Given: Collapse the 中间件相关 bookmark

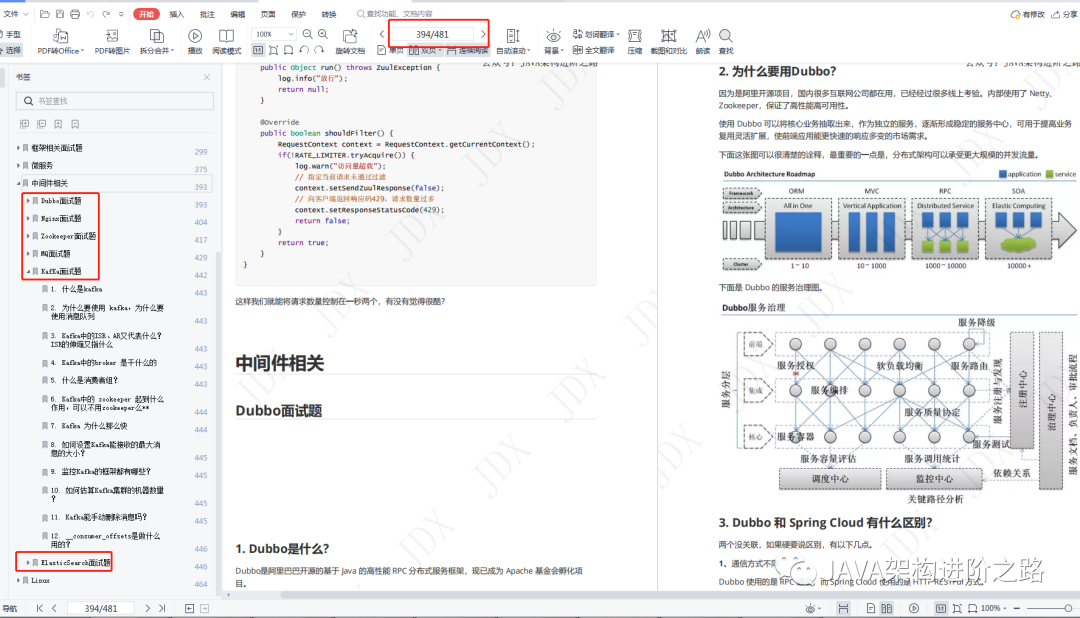Looking at the screenshot, I should (x=18, y=183).
